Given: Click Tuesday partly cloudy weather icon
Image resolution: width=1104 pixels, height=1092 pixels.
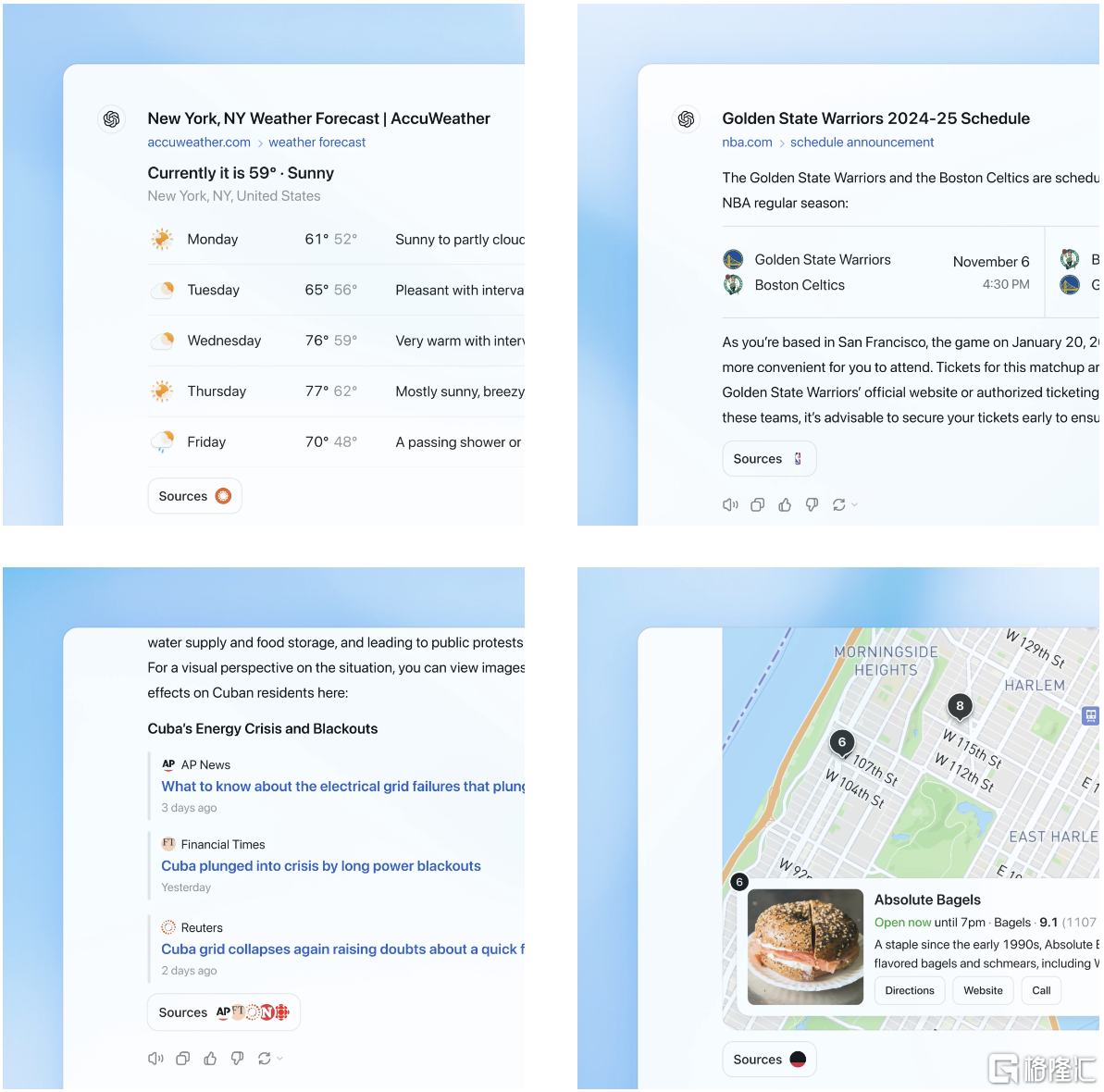Looking at the screenshot, I should tap(162, 290).
